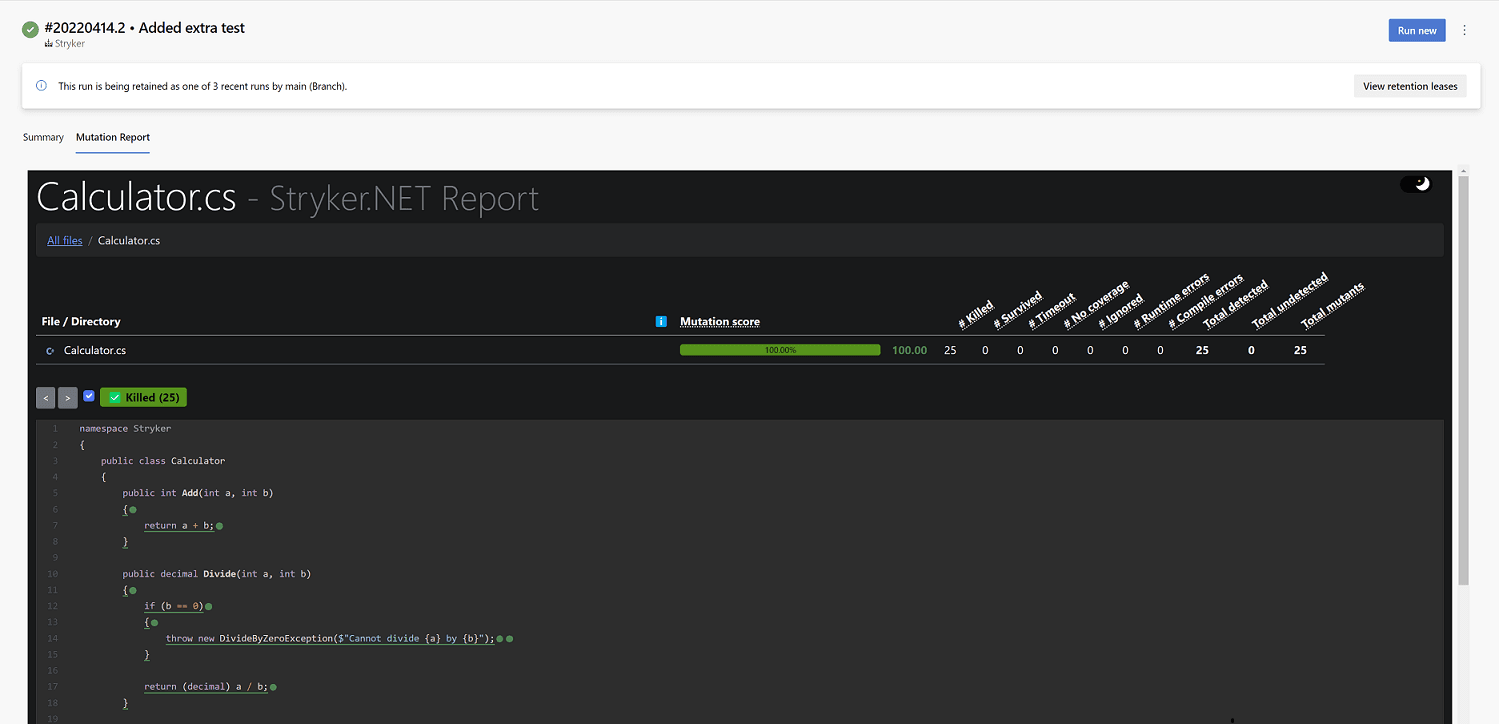The width and height of the screenshot is (1499, 724).
Task: Click the mutant dot on line 13
Action: click(x=154, y=622)
